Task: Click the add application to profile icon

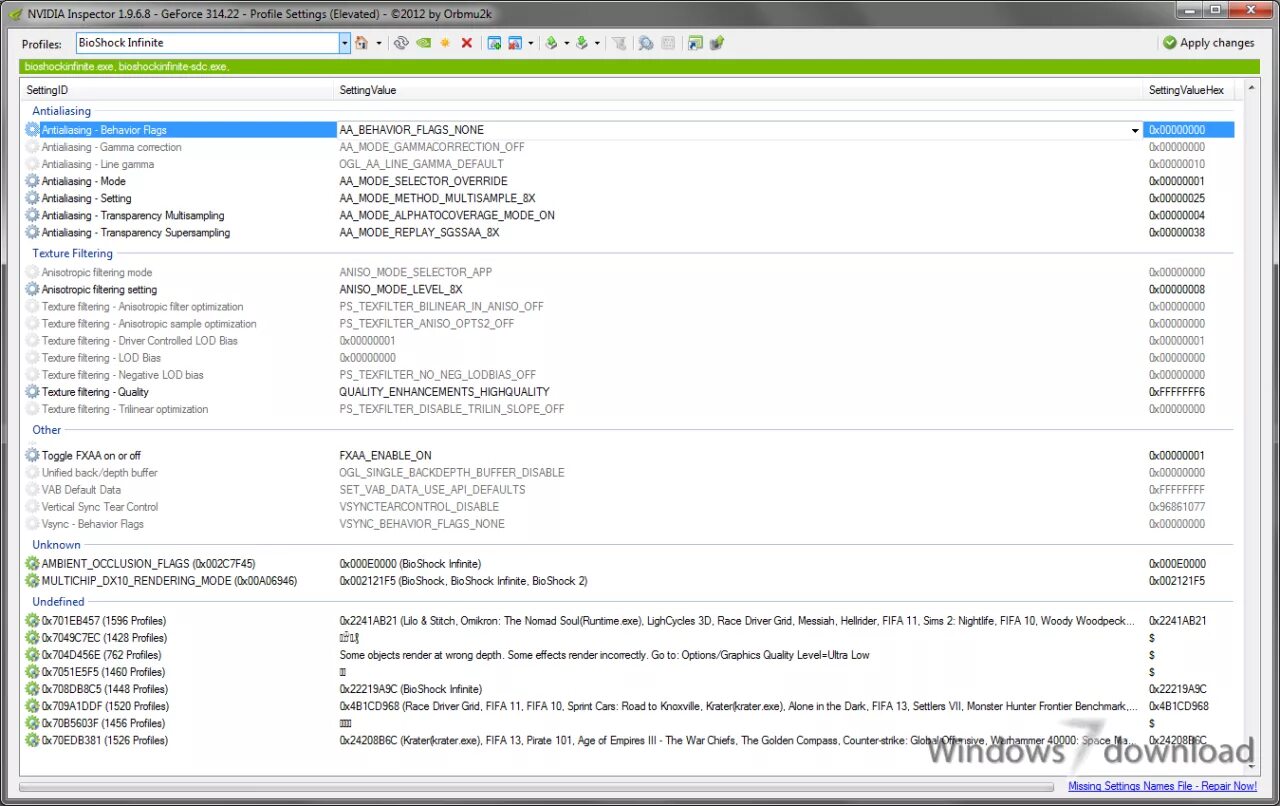Action: pos(494,43)
